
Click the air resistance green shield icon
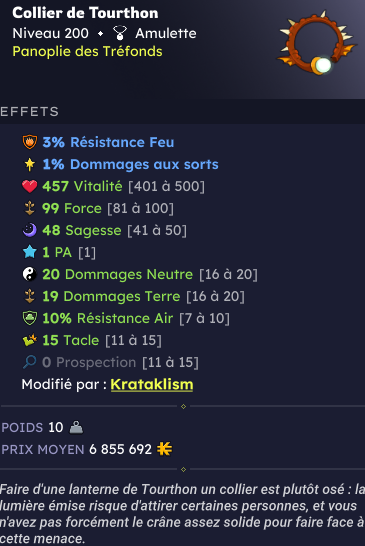click(30, 318)
